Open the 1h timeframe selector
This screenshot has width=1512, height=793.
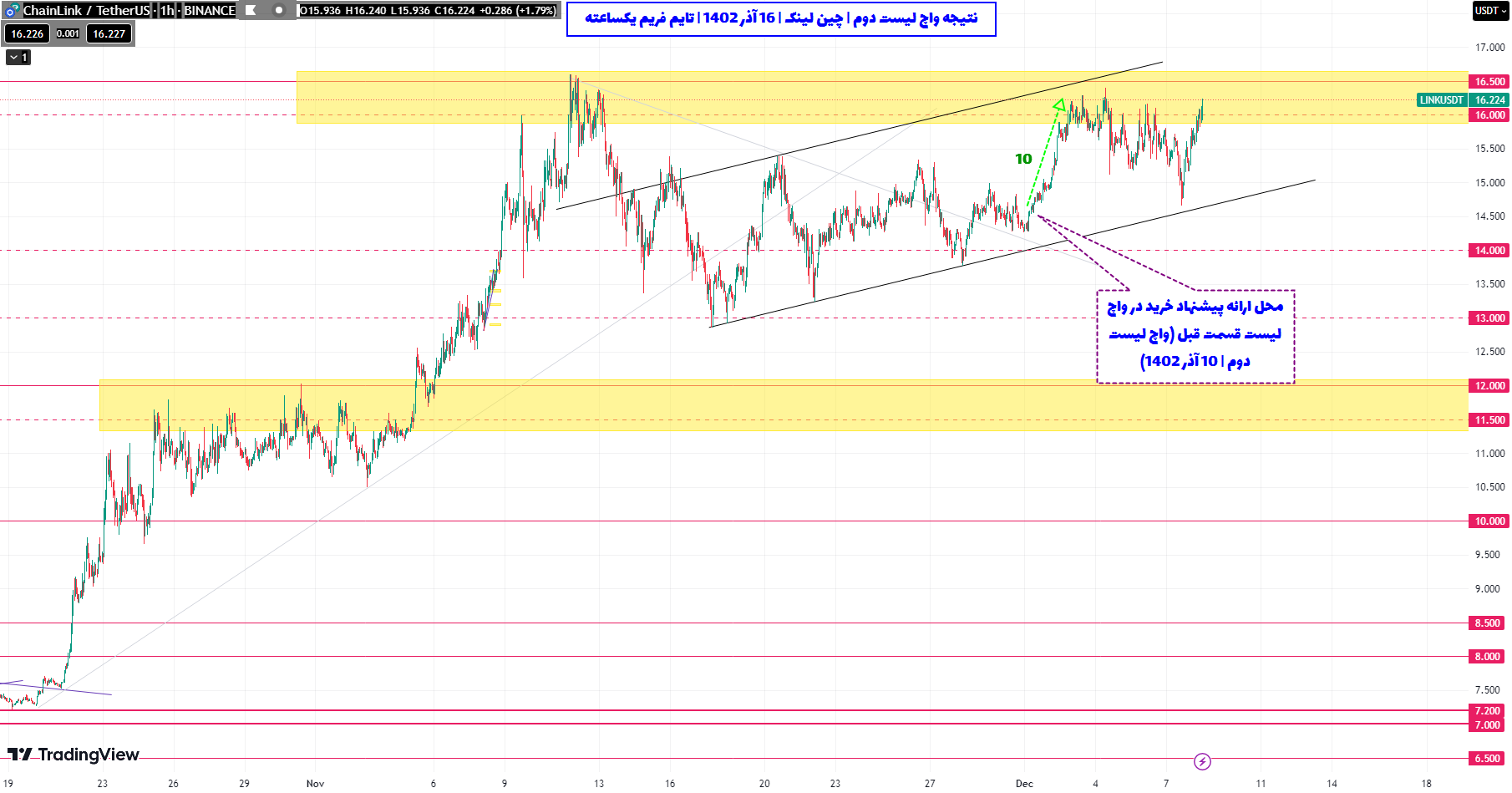(x=167, y=11)
